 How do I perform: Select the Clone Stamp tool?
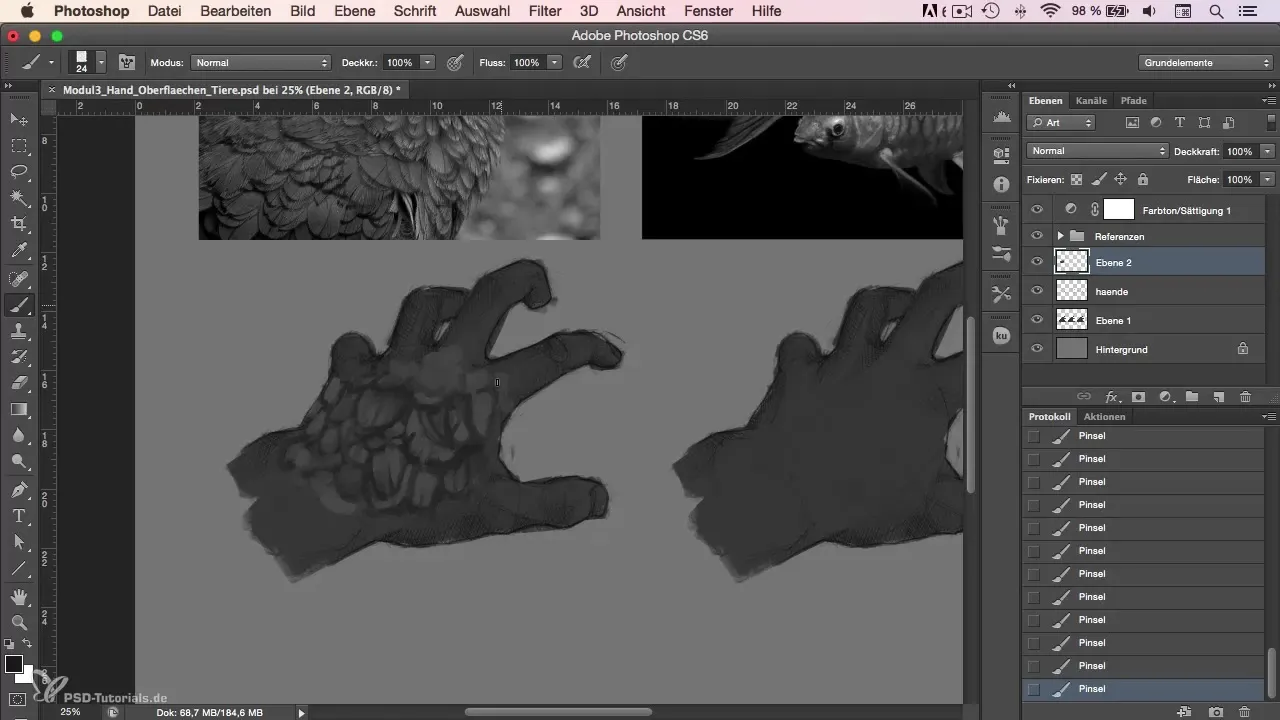pos(19,331)
